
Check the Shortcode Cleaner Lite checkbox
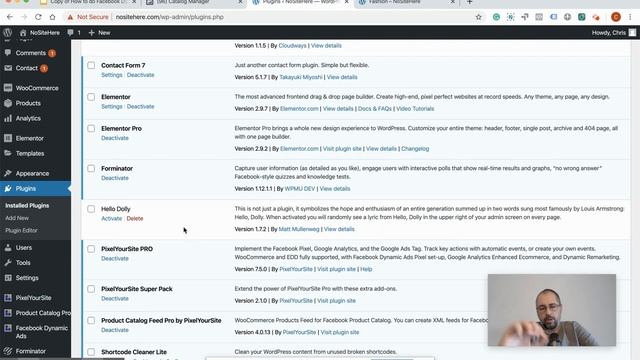(x=91, y=352)
